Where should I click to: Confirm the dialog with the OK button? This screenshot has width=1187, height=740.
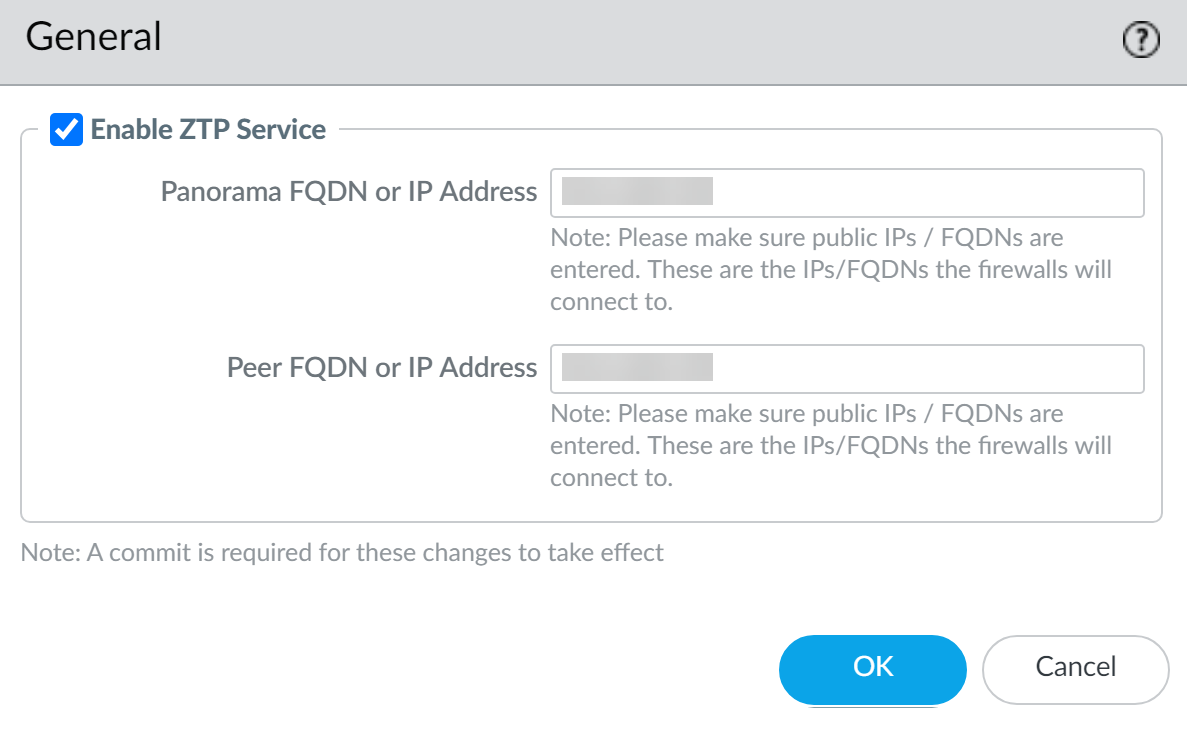point(872,668)
